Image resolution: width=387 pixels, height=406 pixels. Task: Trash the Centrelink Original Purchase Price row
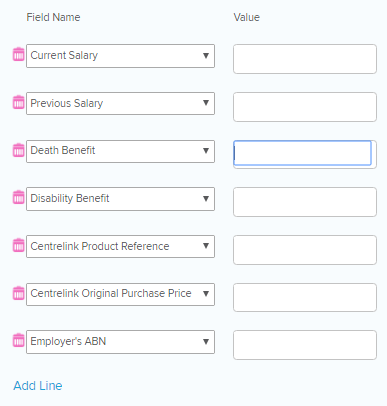(19, 293)
